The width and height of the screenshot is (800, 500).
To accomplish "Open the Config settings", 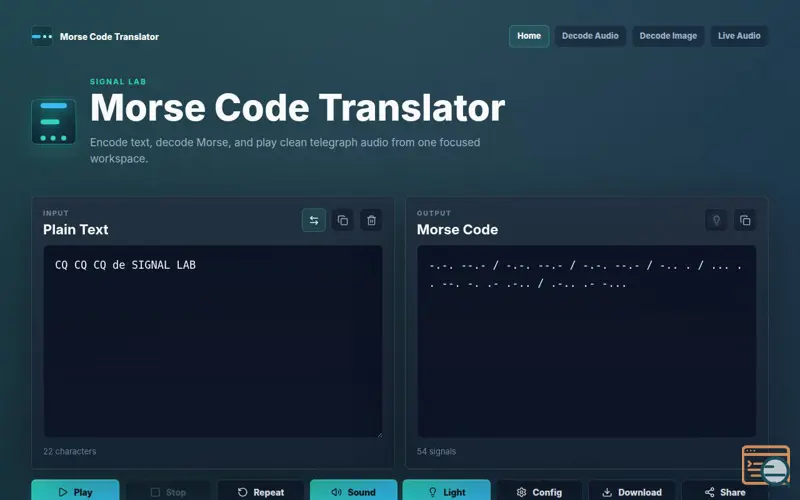I will point(539,491).
